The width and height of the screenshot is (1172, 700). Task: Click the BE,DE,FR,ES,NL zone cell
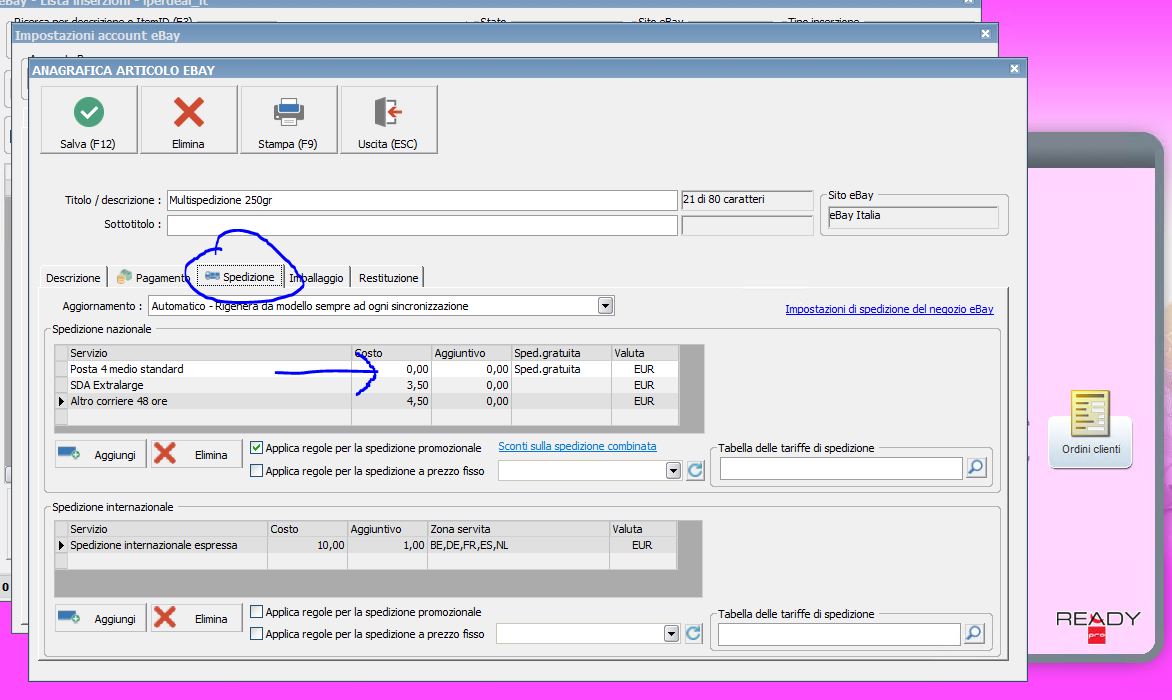coord(518,545)
